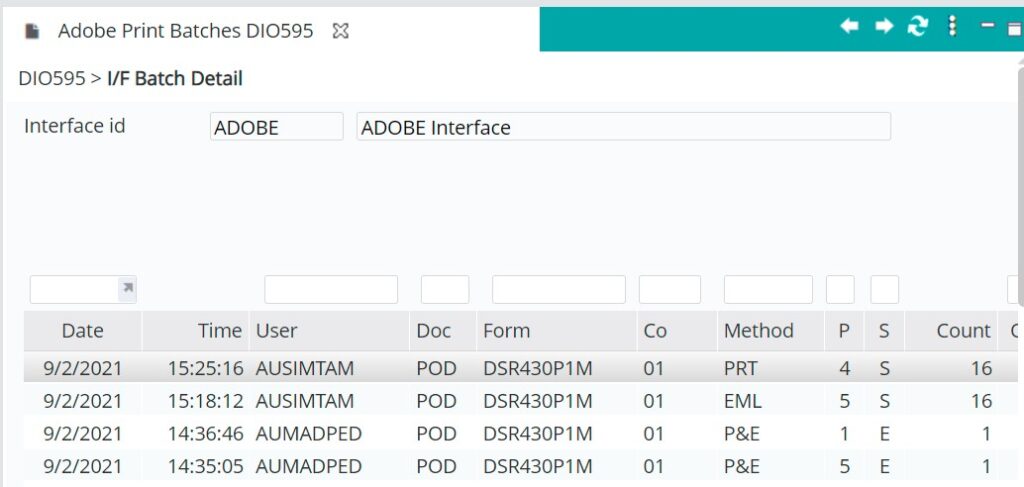
Task: Click P value 4 in the PRT row
Action: 844,369
